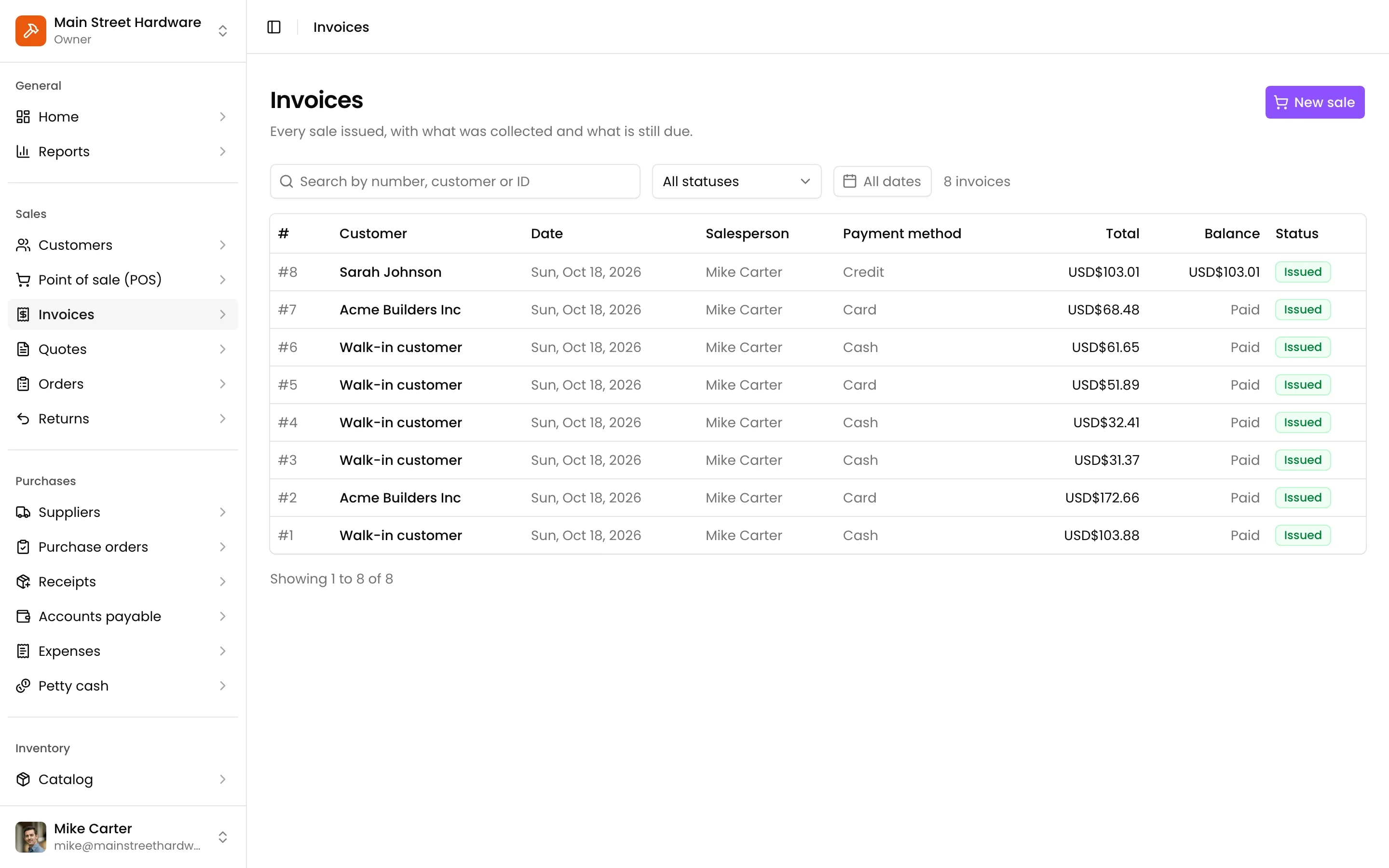Click the Date column header

(x=546, y=234)
